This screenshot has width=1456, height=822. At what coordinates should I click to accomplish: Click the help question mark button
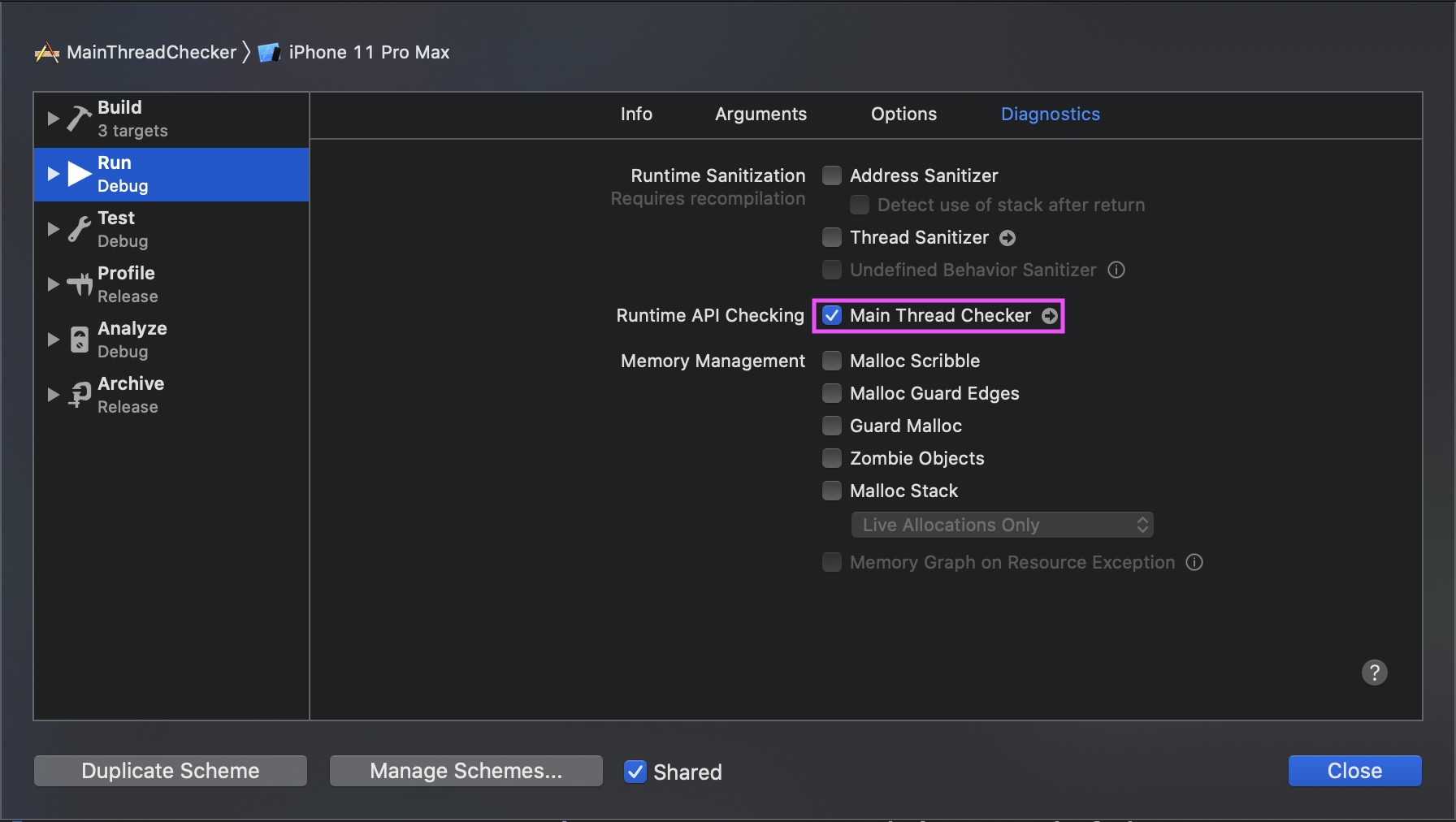1375,673
